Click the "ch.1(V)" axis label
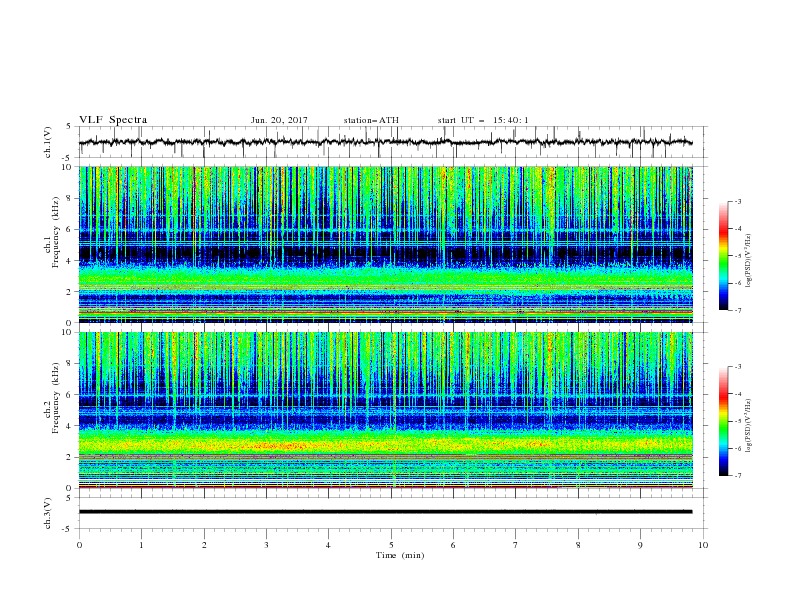 pos(48,142)
